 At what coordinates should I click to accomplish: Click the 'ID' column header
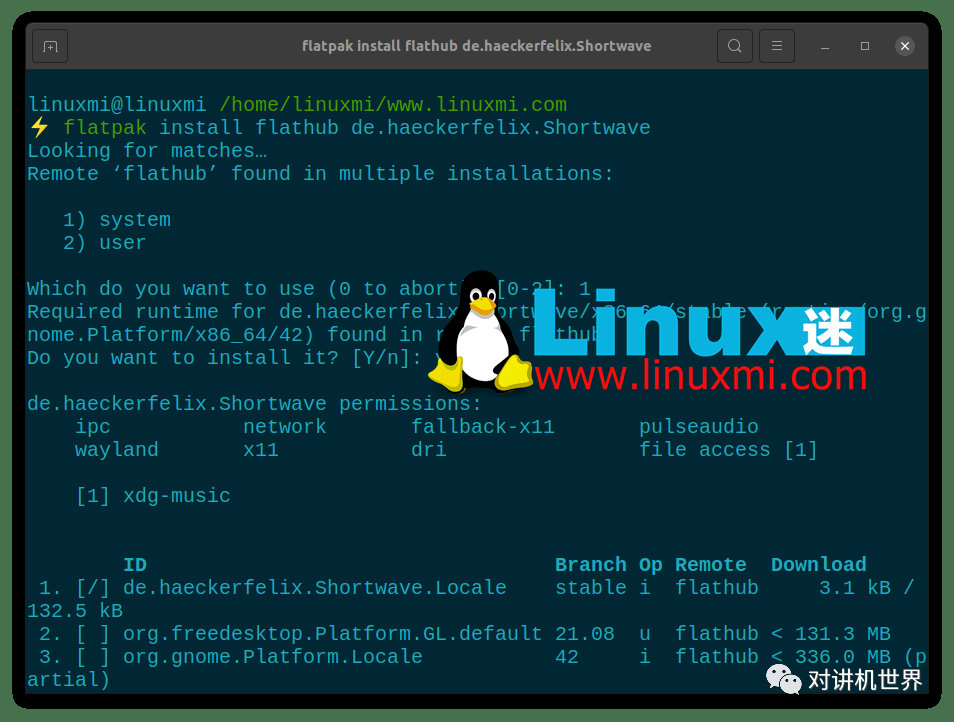[x=135, y=565]
